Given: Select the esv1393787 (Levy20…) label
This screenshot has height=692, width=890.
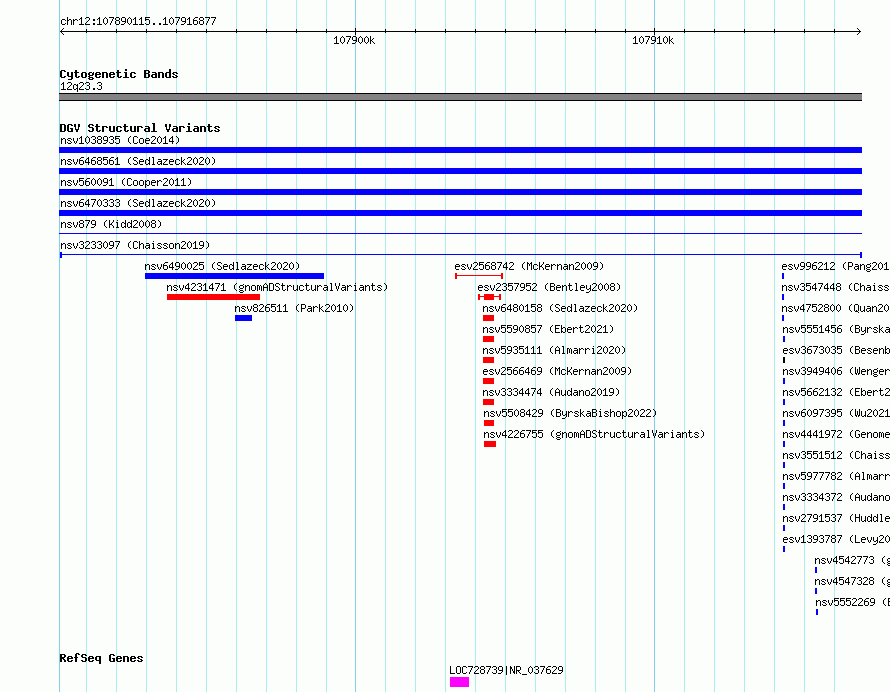Looking at the screenshot, I should point(836,539).
